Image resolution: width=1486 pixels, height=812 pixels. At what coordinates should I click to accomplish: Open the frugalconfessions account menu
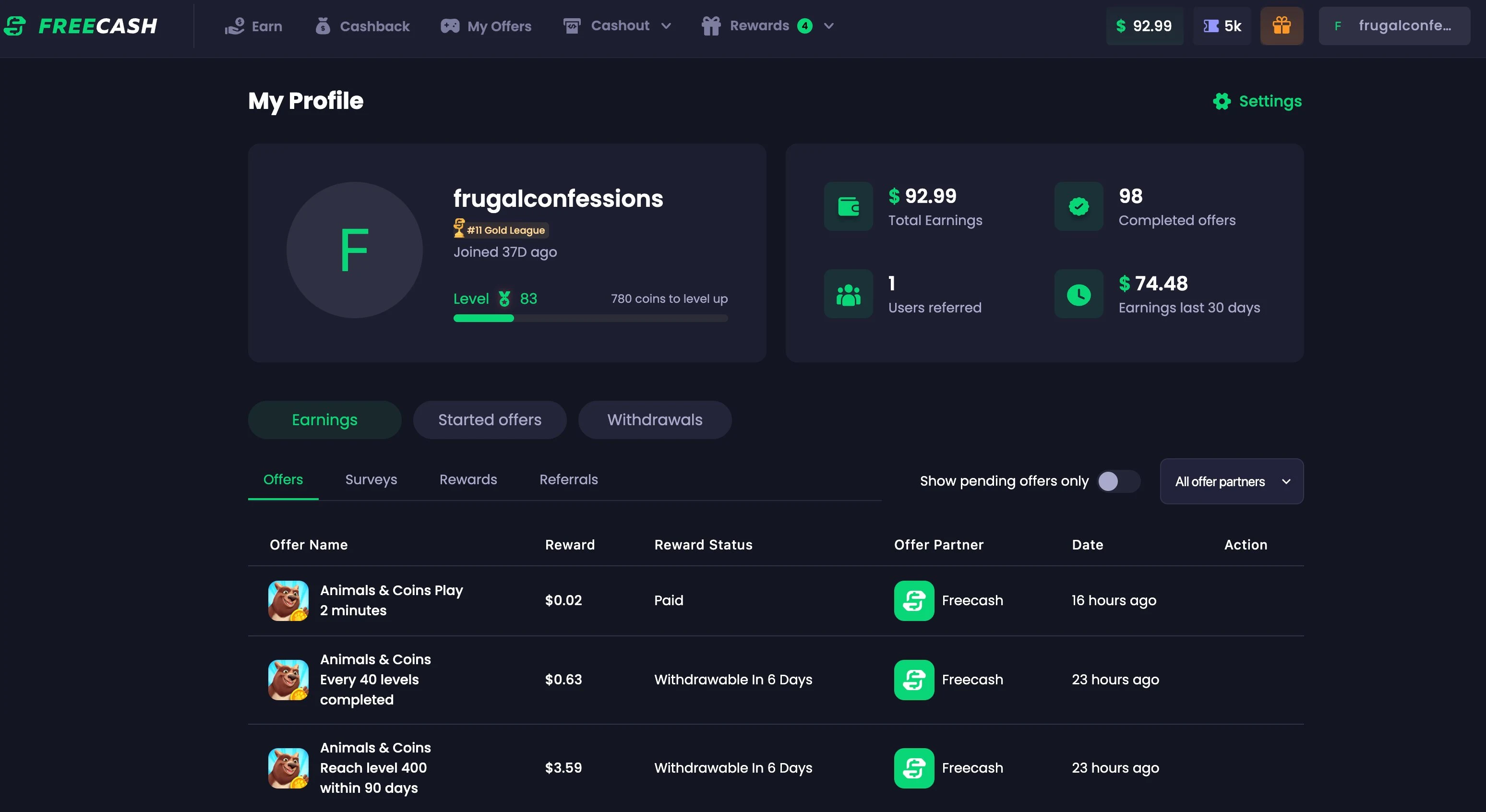pyautogui.click(x=1394, y=26)
